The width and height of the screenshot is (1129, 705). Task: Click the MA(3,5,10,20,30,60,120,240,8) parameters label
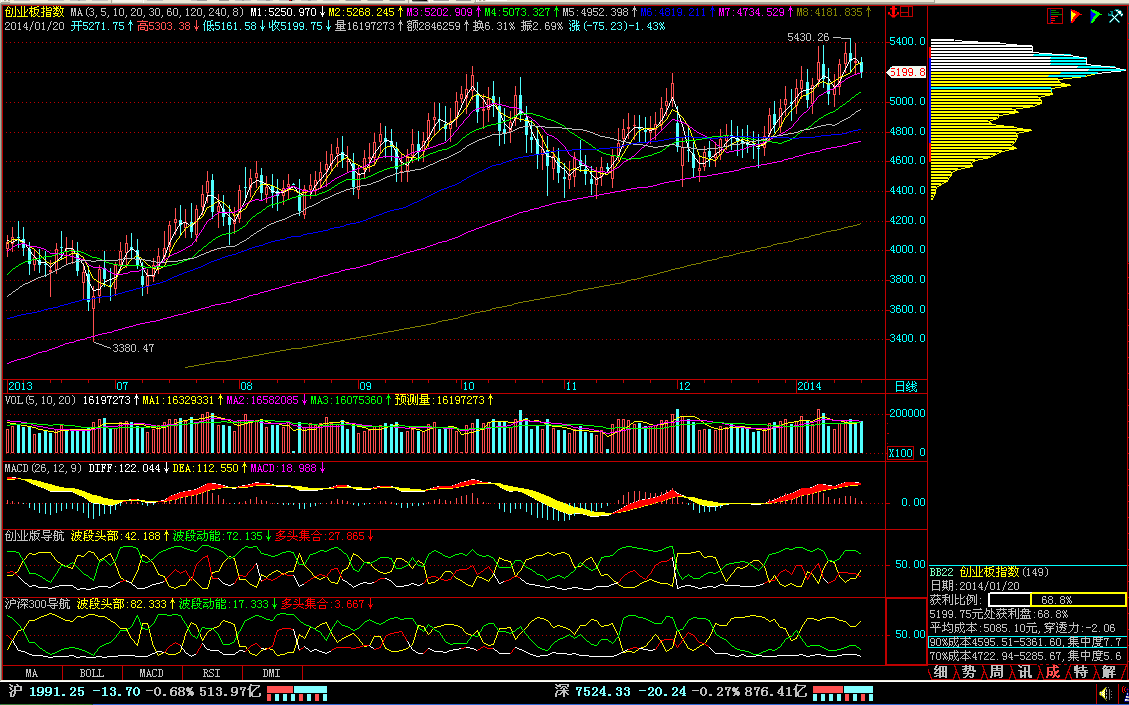(158, 12)
